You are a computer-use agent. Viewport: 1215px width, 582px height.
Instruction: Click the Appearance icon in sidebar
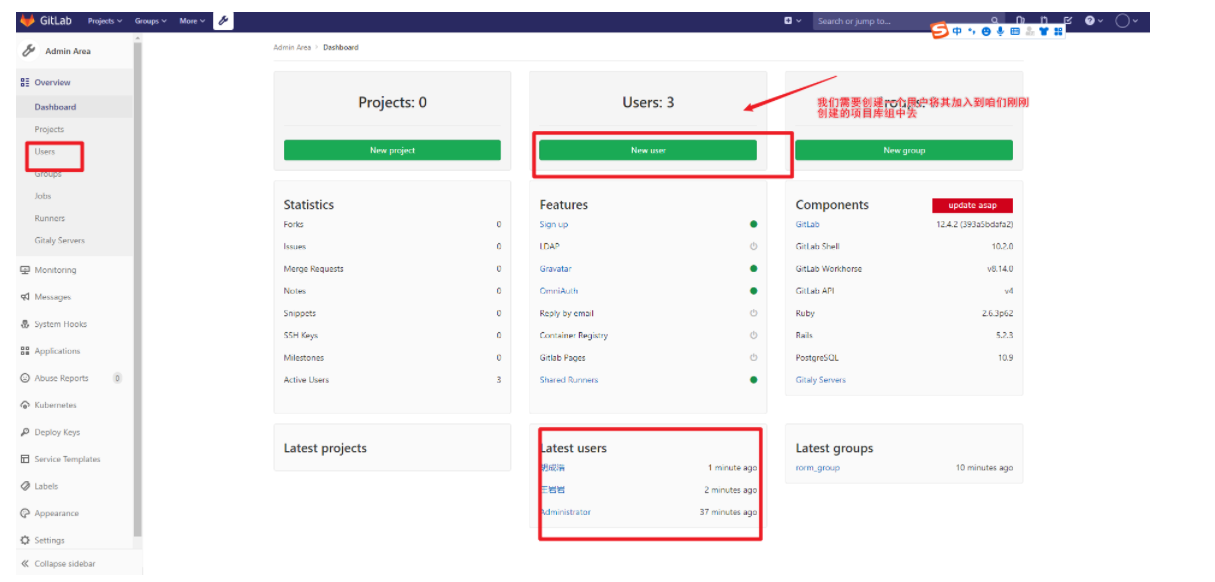25,513
